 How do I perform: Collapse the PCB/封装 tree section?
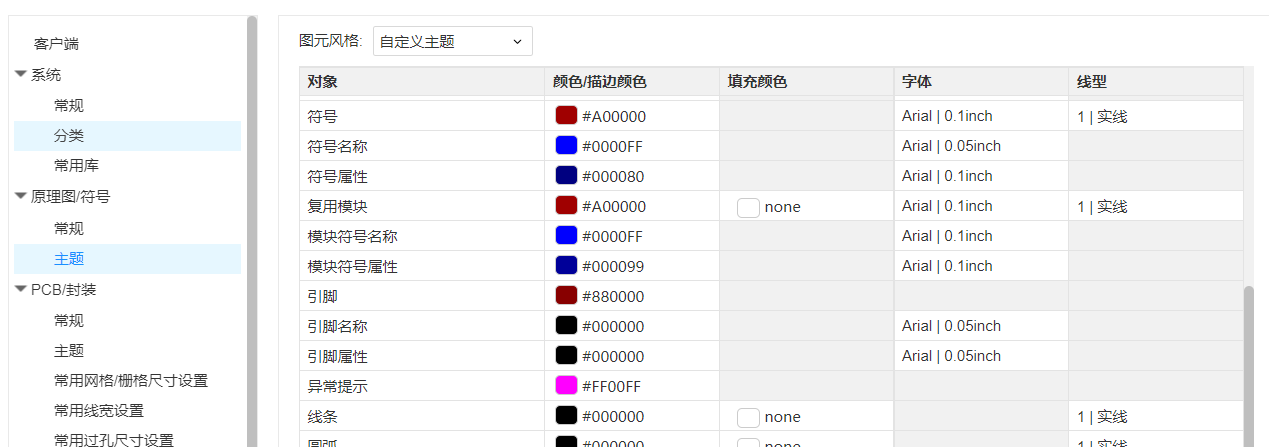[21, 289]
